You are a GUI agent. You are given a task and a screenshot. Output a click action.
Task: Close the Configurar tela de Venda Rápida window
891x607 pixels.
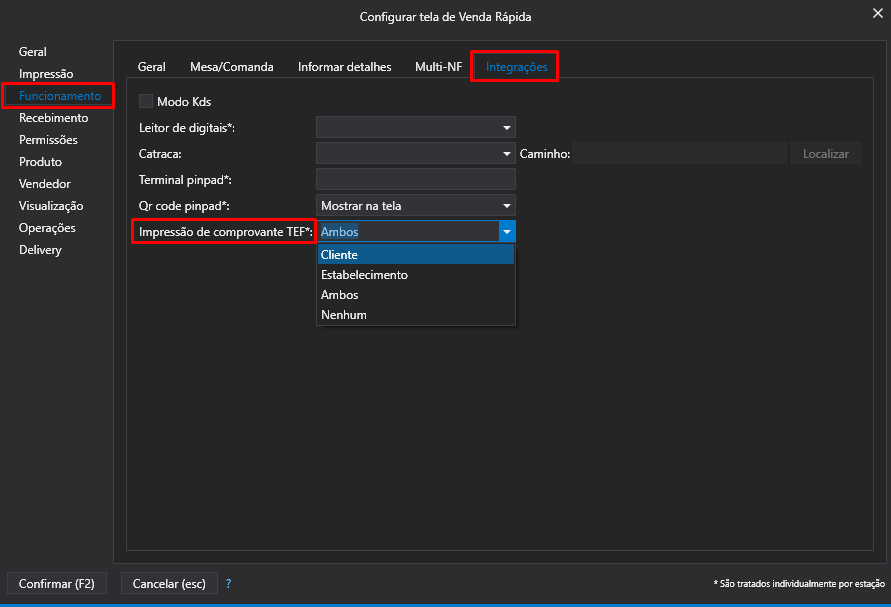877,12
